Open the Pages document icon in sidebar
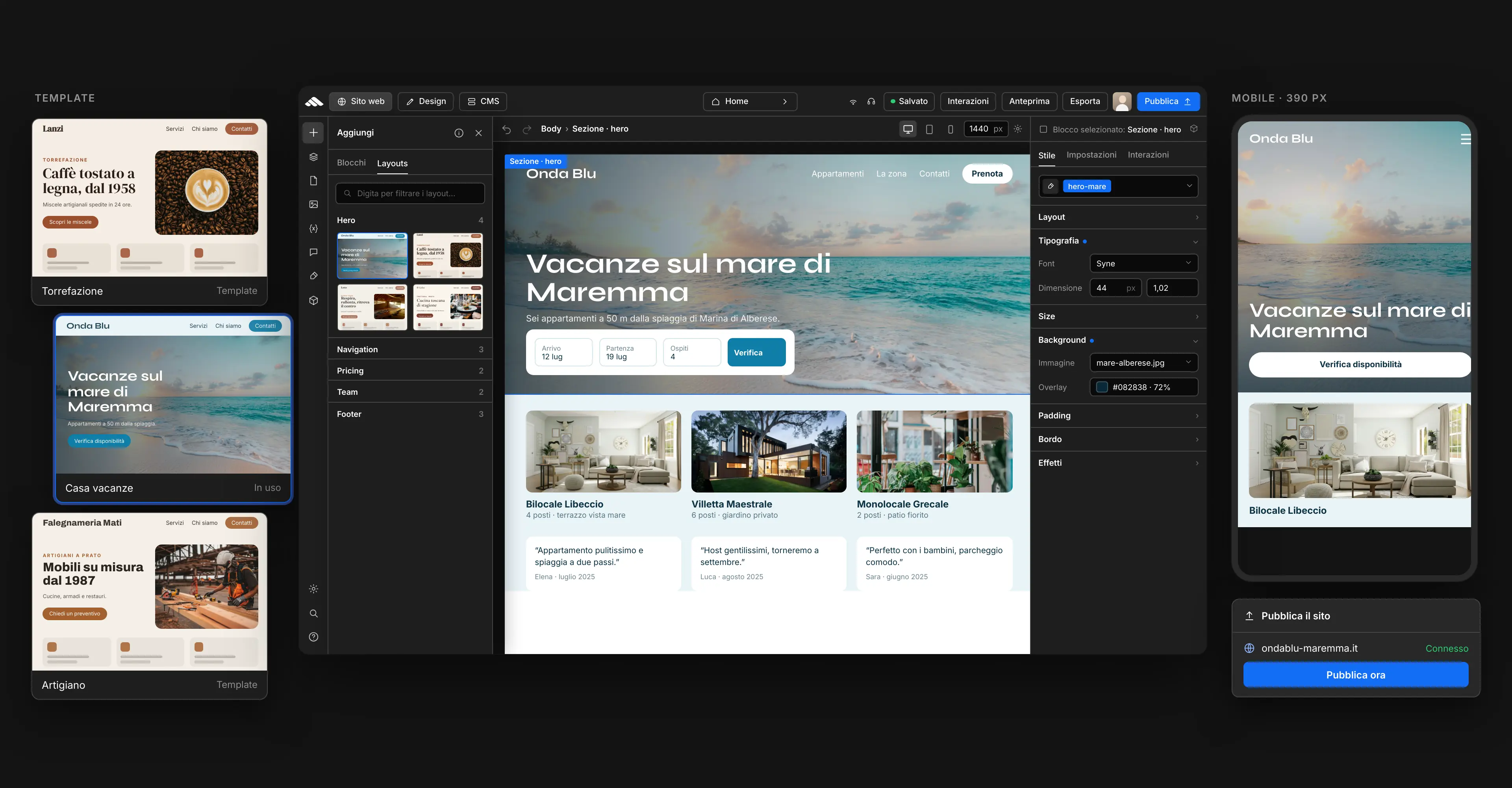1512x788 pixels. coord(313,181)
